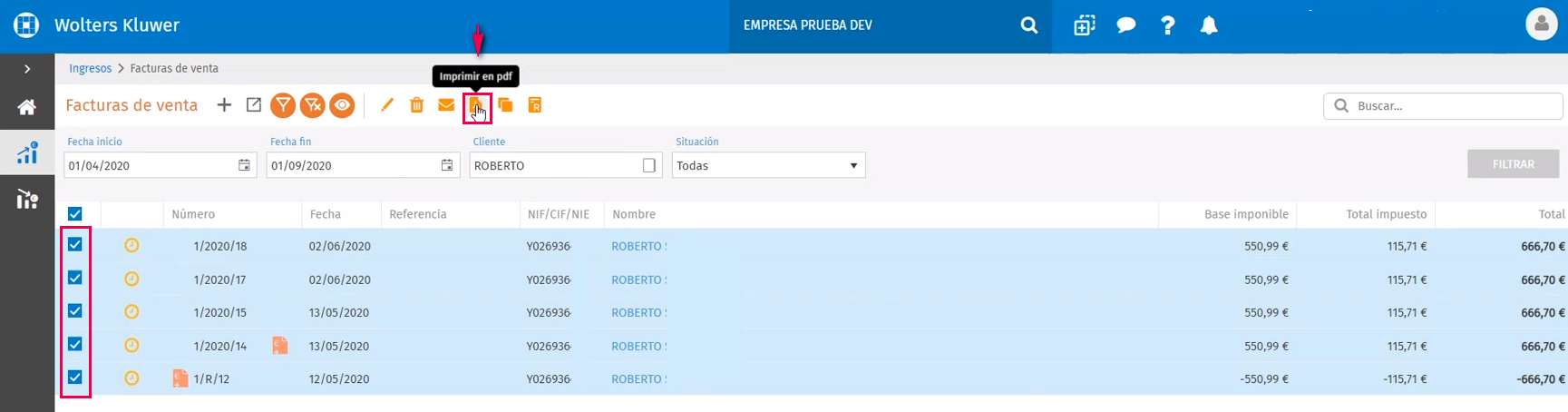Image resolution: width=1568 pixels, height=412 pixels.
Task: Duplicate invoices with the copy icon
Action: point(505,105)
